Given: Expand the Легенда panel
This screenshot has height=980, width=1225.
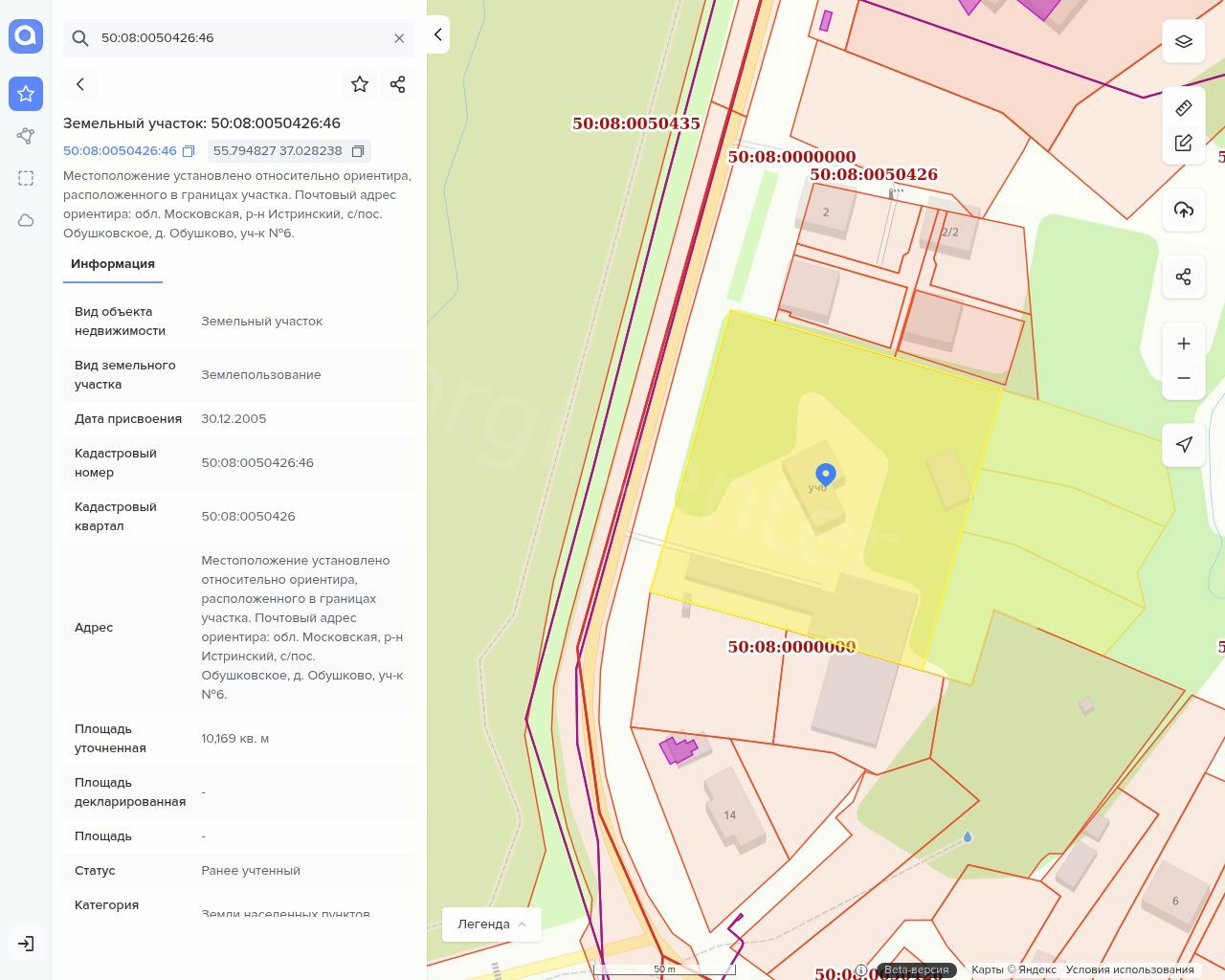Looking at the screenshot, I should [492, 924].
